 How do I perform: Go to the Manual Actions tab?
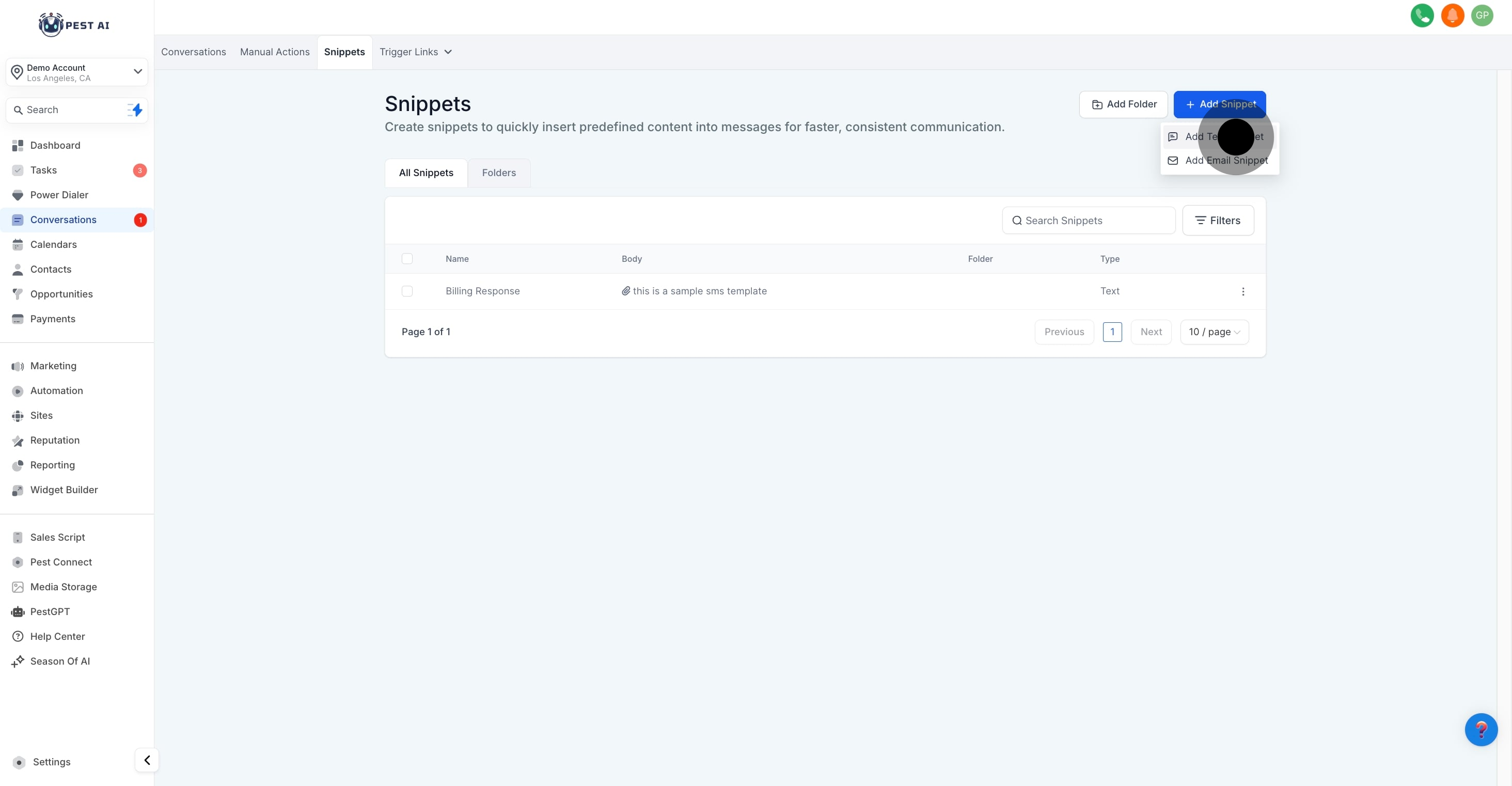coord(274,52)
